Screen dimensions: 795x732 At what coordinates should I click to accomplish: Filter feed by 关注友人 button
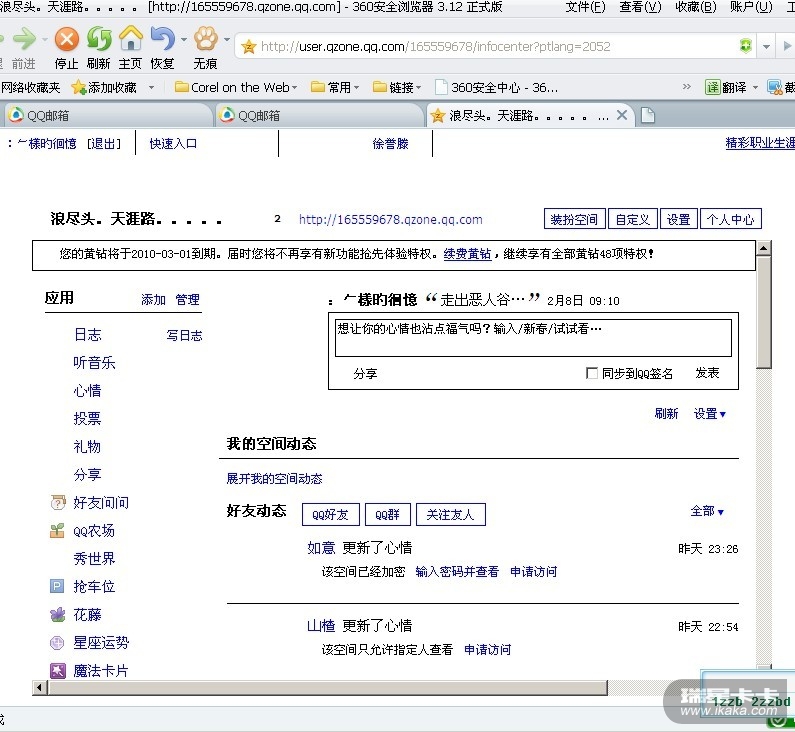[451, 515]
